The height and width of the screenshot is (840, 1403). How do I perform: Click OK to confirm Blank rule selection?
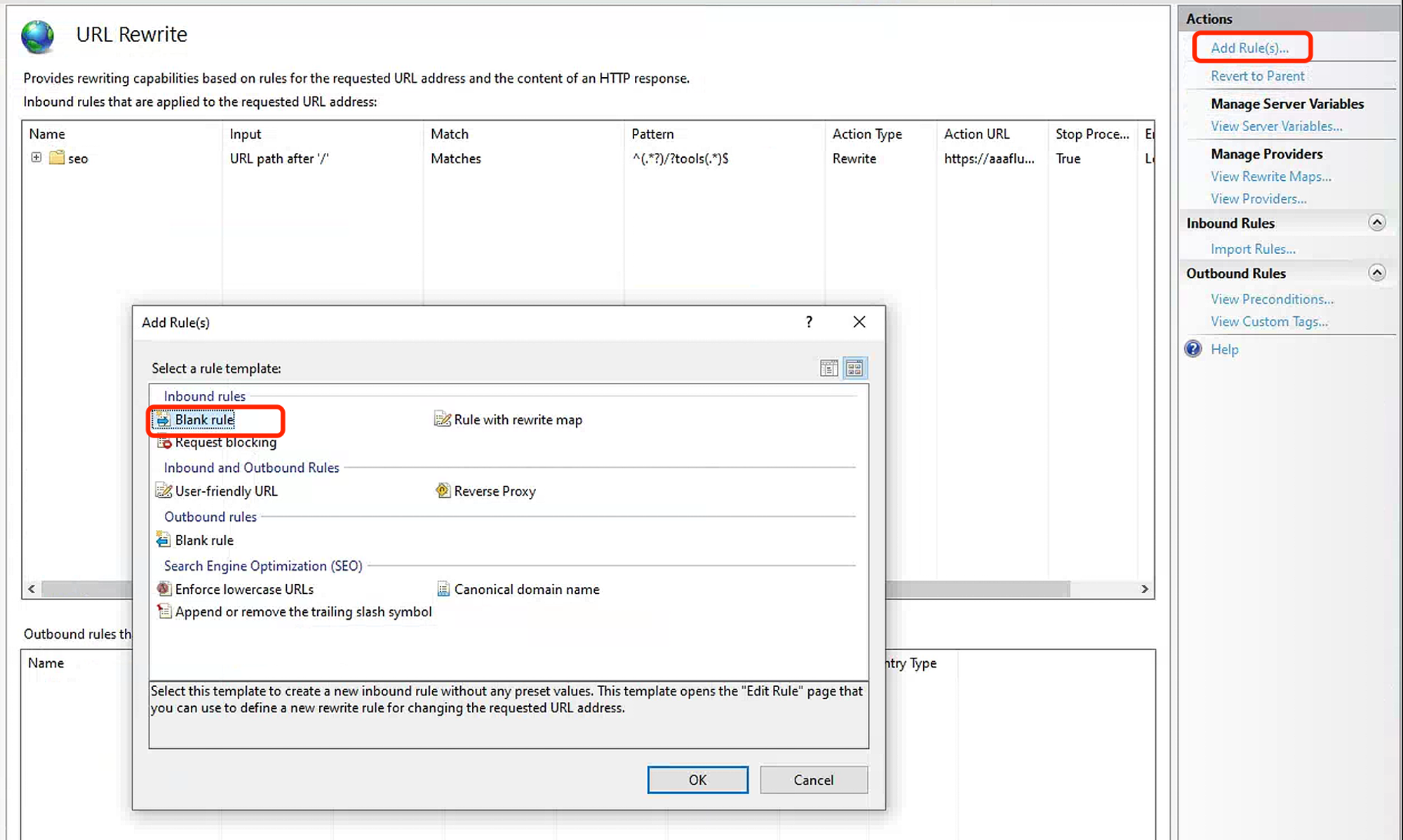click(x=697, y=779)
